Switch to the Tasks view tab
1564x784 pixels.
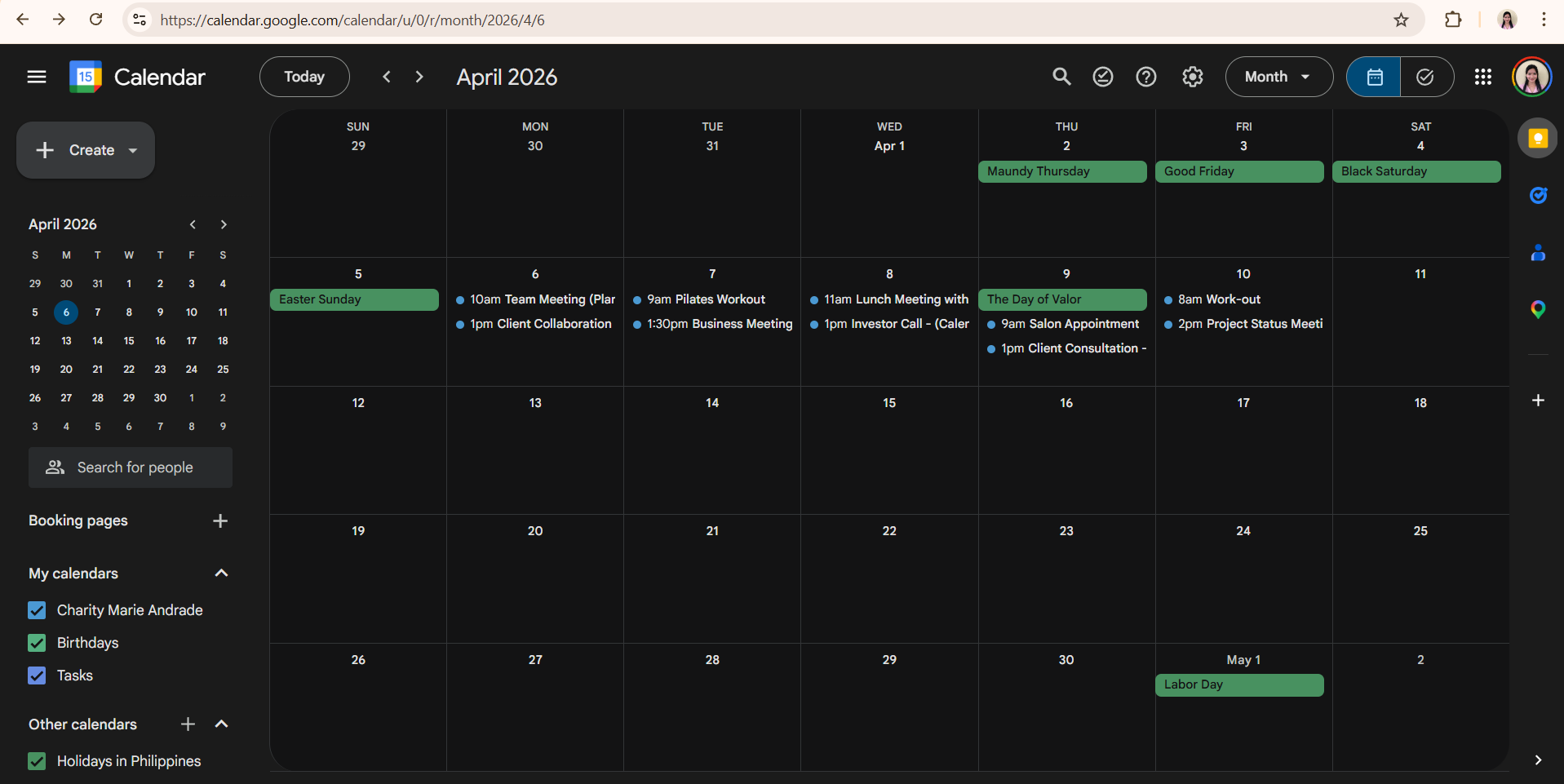point(1425,77)
